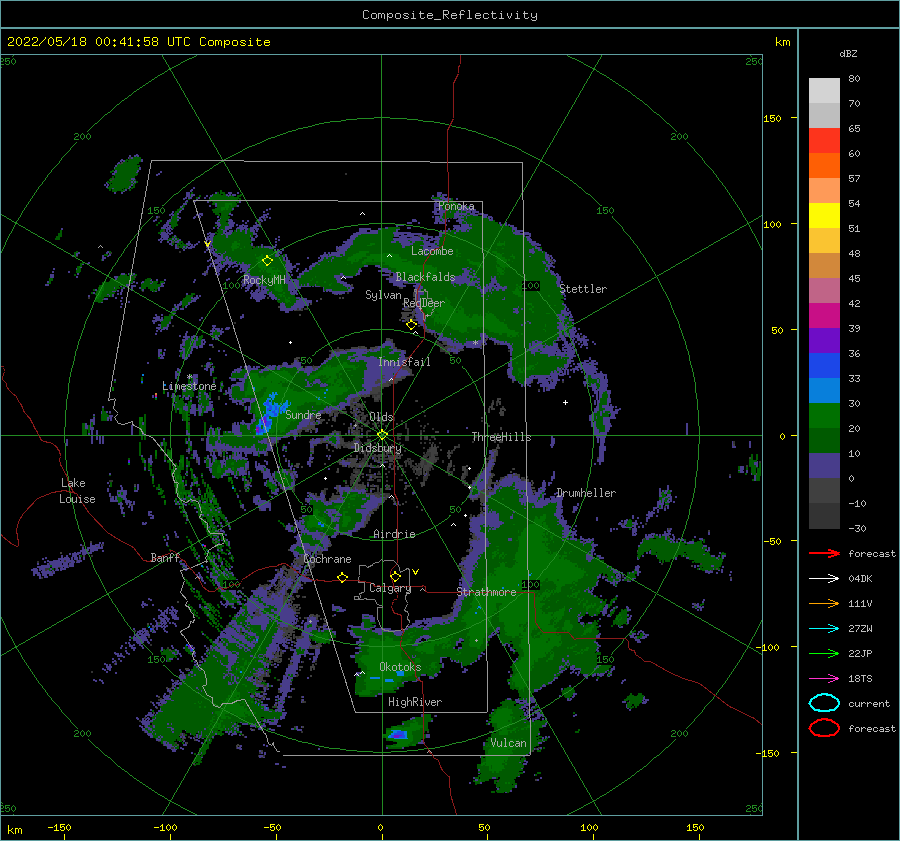Click the Stettler label
Viewport: 900px width, 841px height.
[x=583, y=289]
